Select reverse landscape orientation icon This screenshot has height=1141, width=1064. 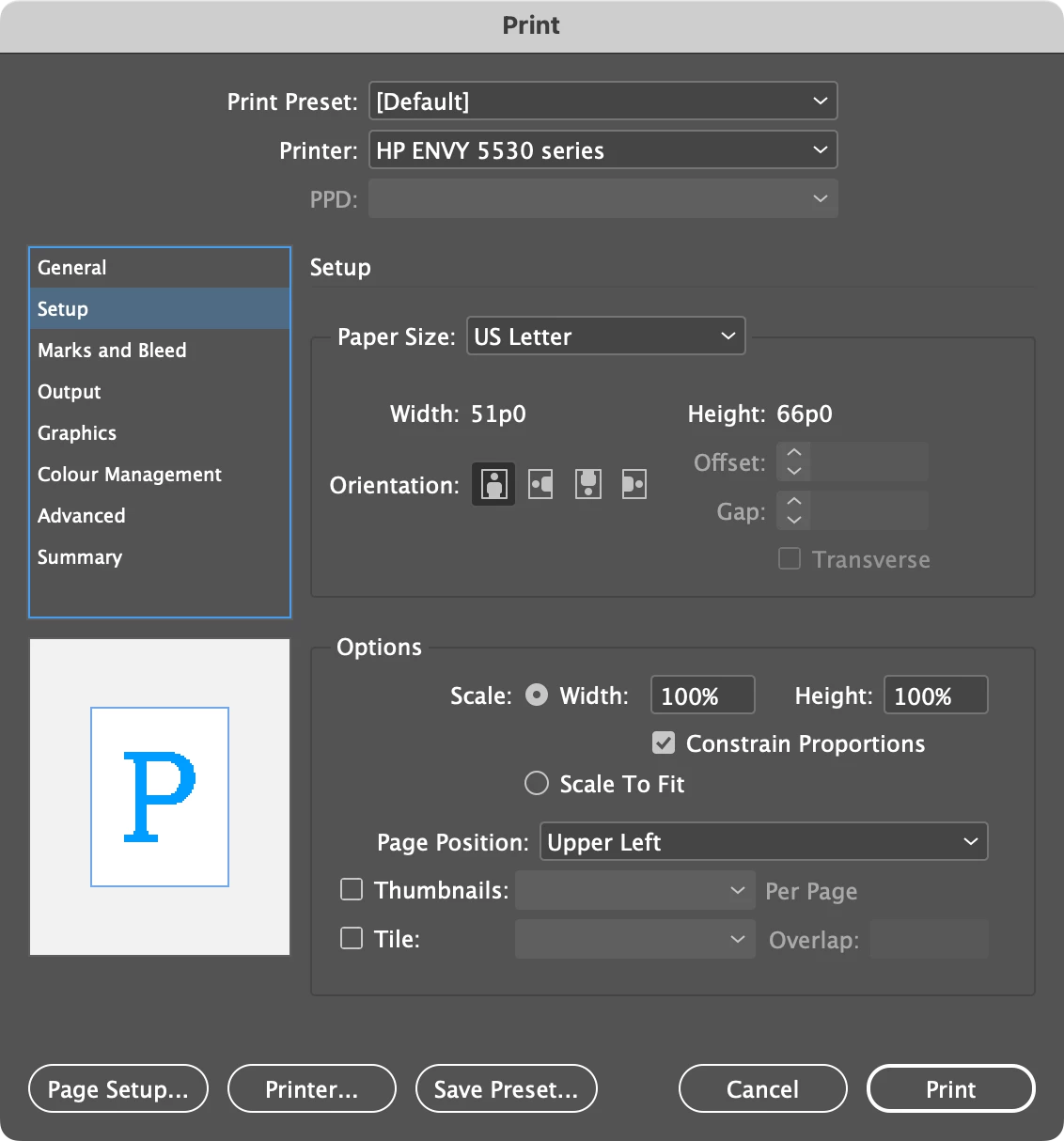click(634, 485)
